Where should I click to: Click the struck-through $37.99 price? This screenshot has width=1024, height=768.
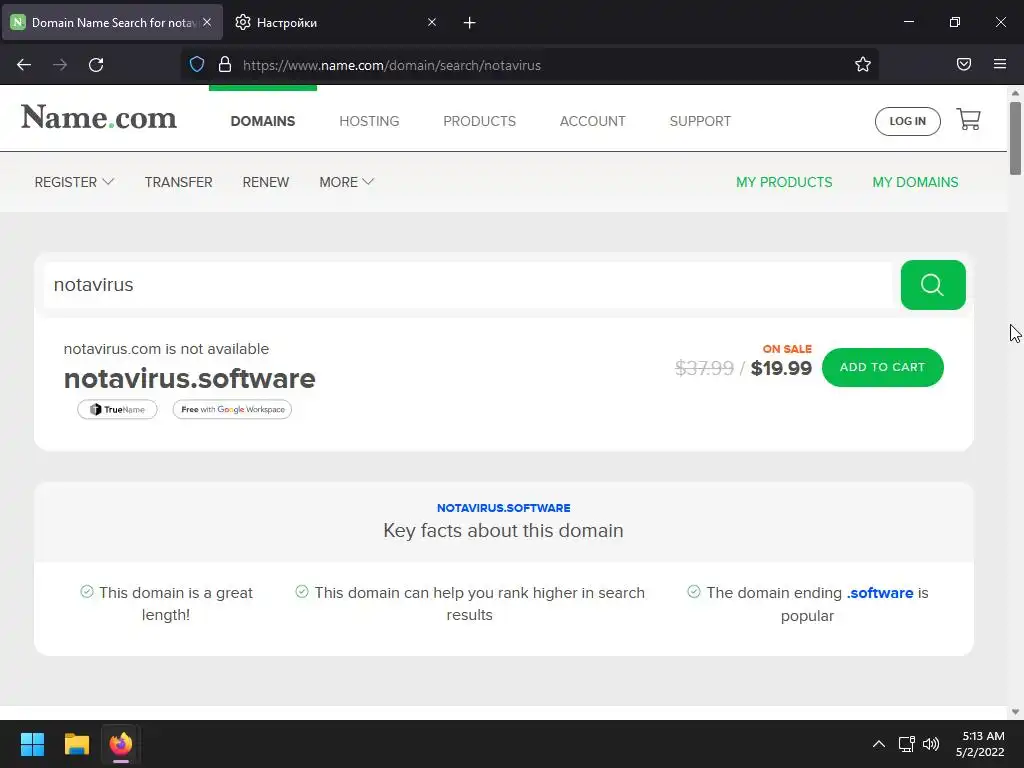click(x=704, y=368)
